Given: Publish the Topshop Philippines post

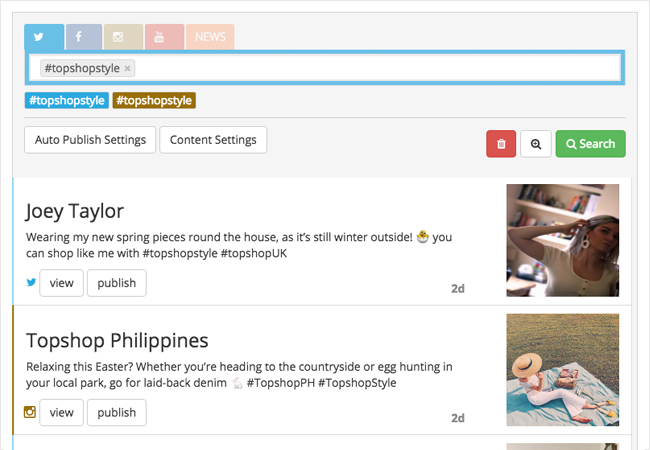Looking at the screenshot, I should (116, 412).
